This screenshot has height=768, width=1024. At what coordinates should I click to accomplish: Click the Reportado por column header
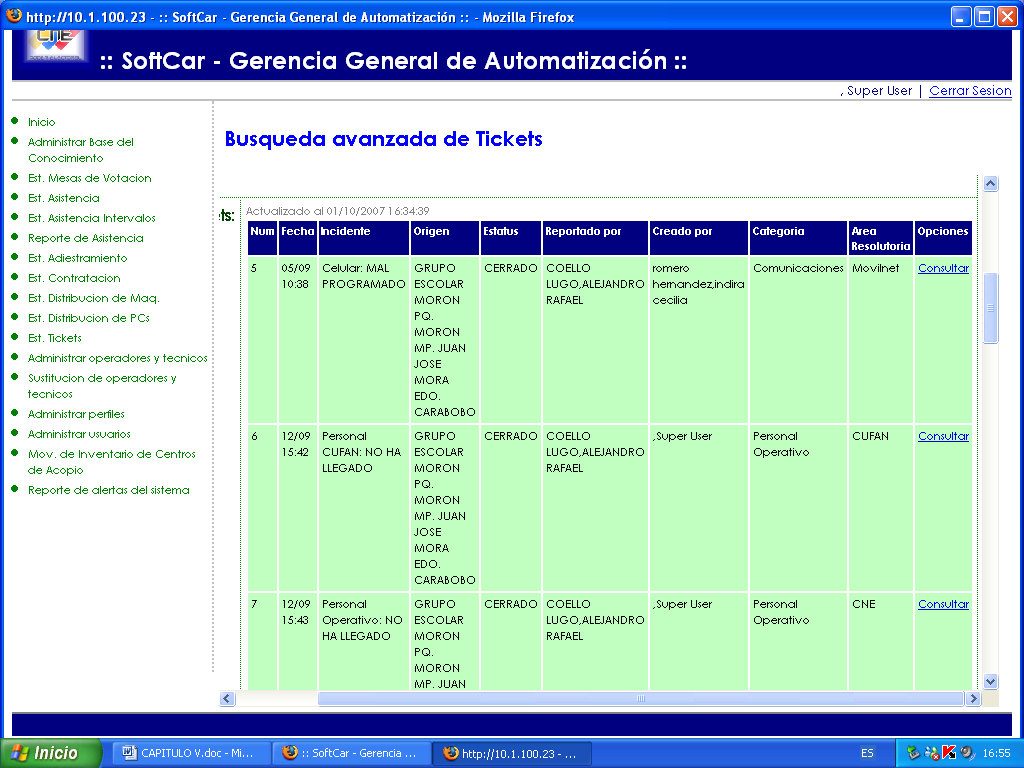pos(595,238)
